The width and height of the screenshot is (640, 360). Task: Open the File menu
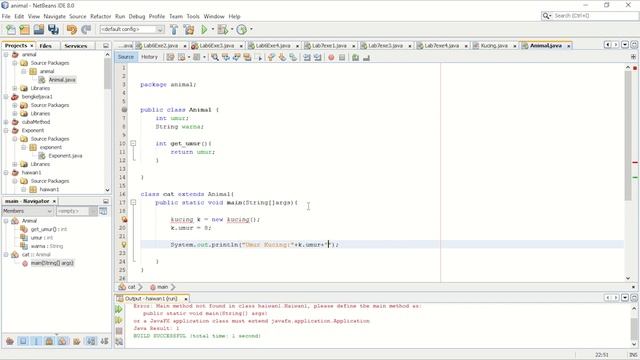(x=6, y=16)
